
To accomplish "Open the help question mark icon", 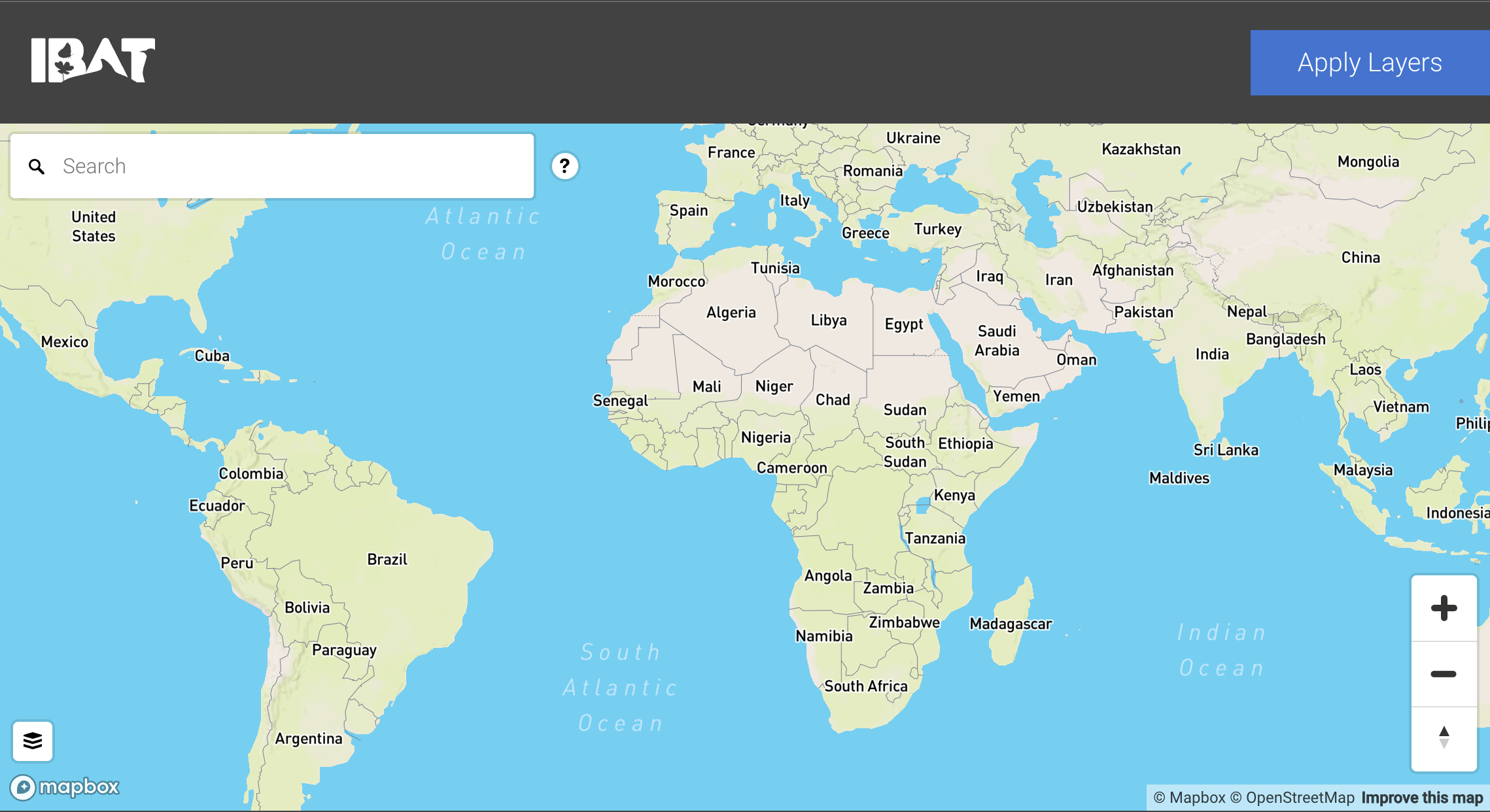I will coord(564,166).
